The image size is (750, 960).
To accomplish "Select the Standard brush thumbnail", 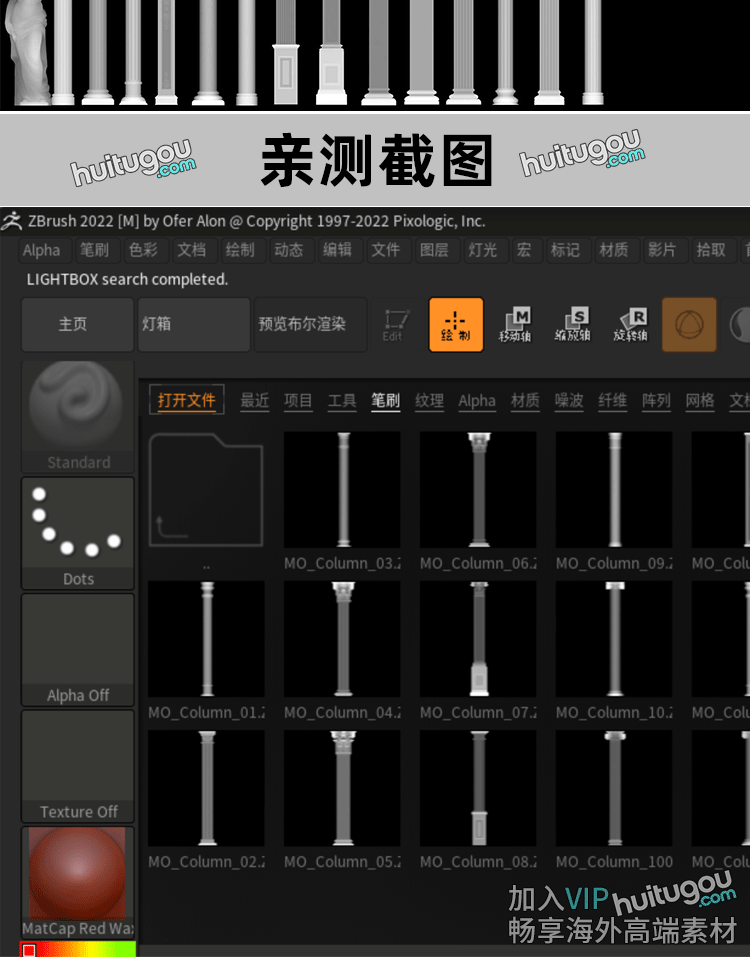I will coord(78,416).
